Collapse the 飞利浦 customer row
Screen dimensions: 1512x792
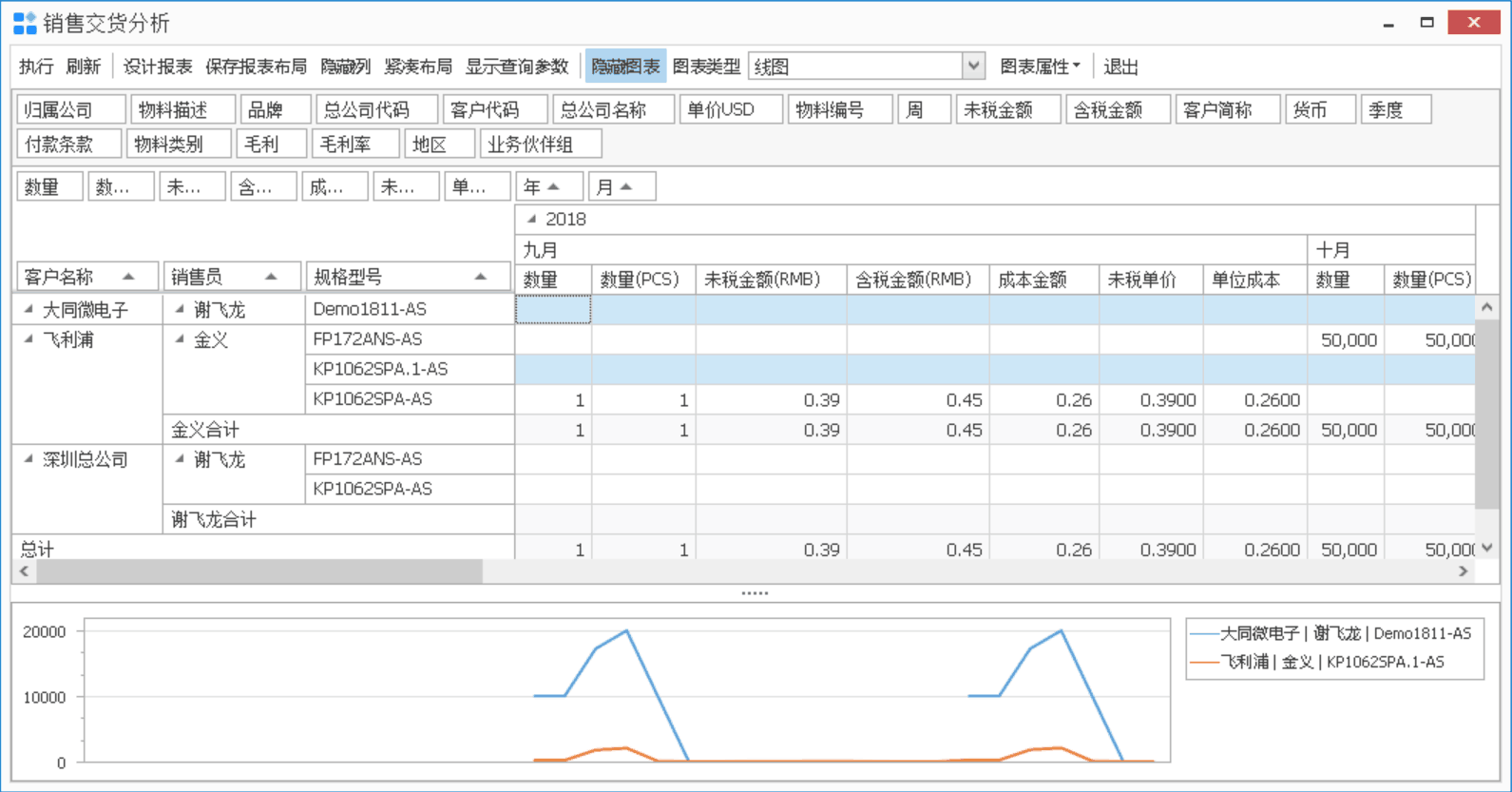(x=29, y=339)
